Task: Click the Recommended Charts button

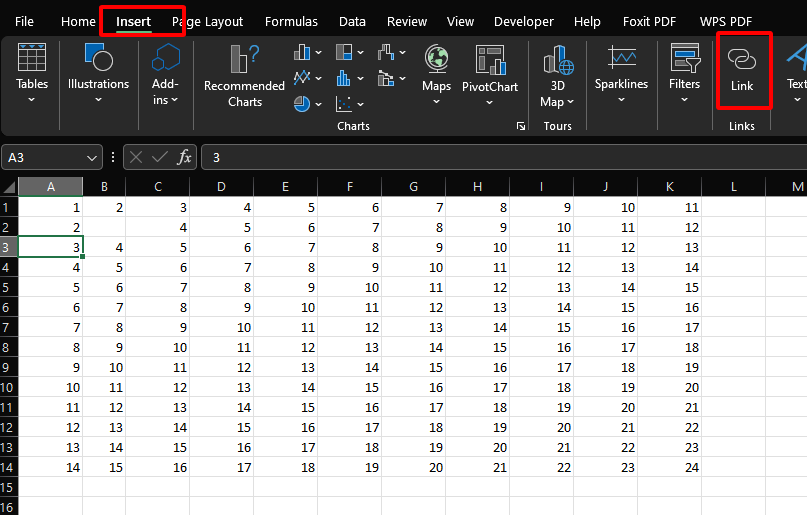Action: (244, 75)
